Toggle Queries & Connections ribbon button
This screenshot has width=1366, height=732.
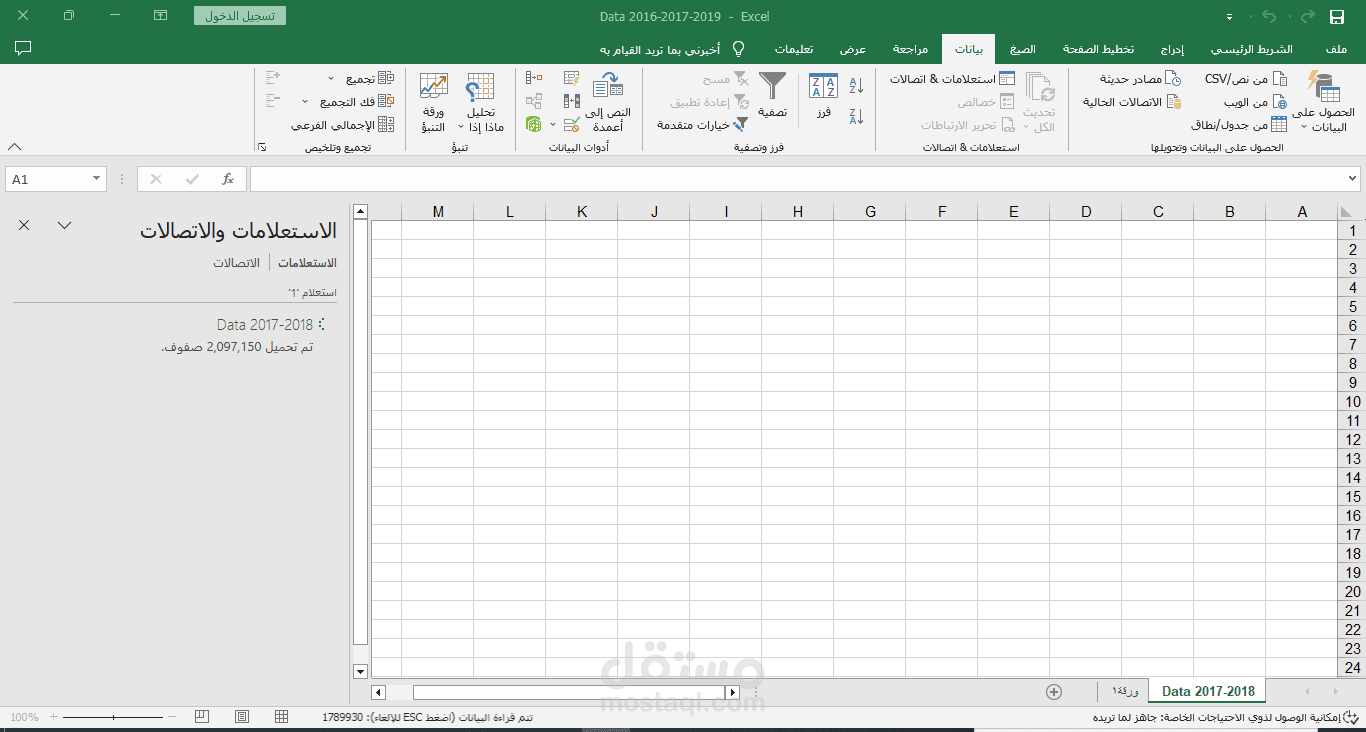[952, 79]
